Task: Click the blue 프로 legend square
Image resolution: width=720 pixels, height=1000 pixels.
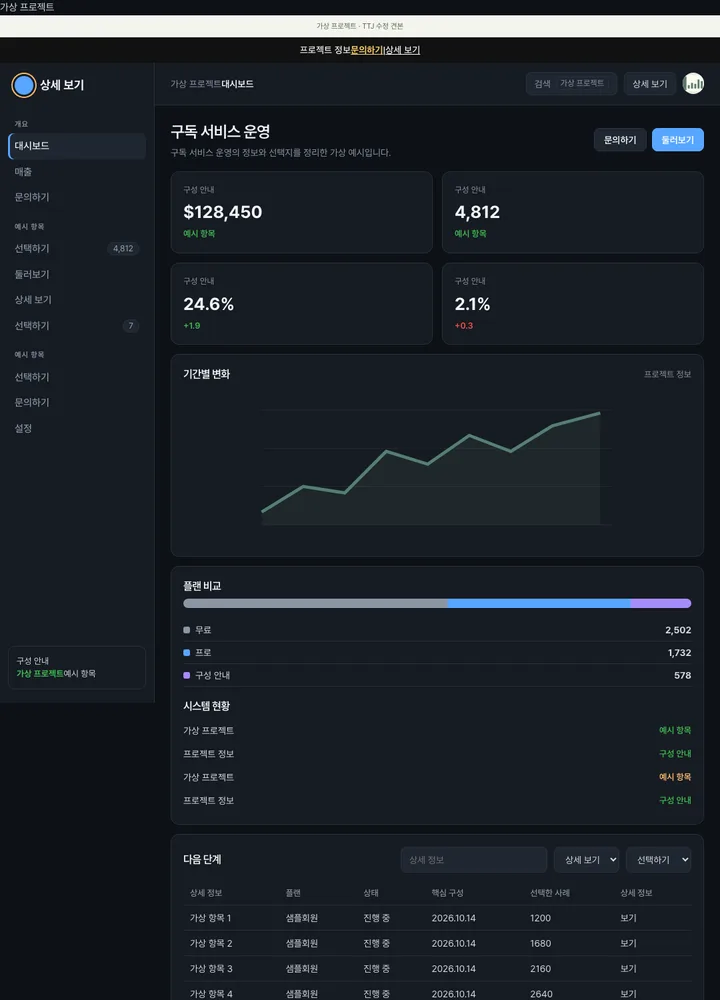Action: (x=187, y=652)
